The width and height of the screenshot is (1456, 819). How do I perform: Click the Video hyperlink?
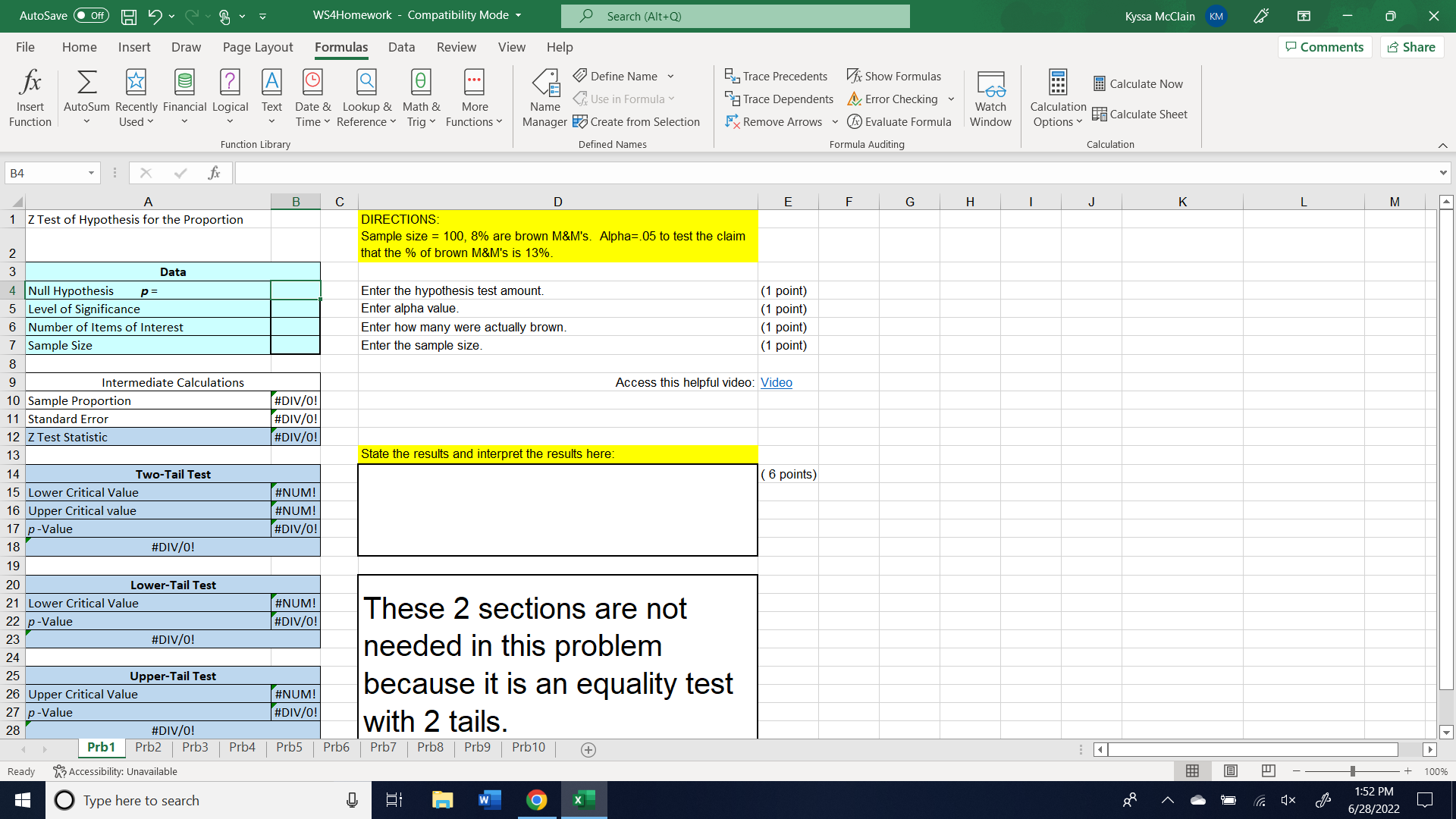[x=776, y=382]
